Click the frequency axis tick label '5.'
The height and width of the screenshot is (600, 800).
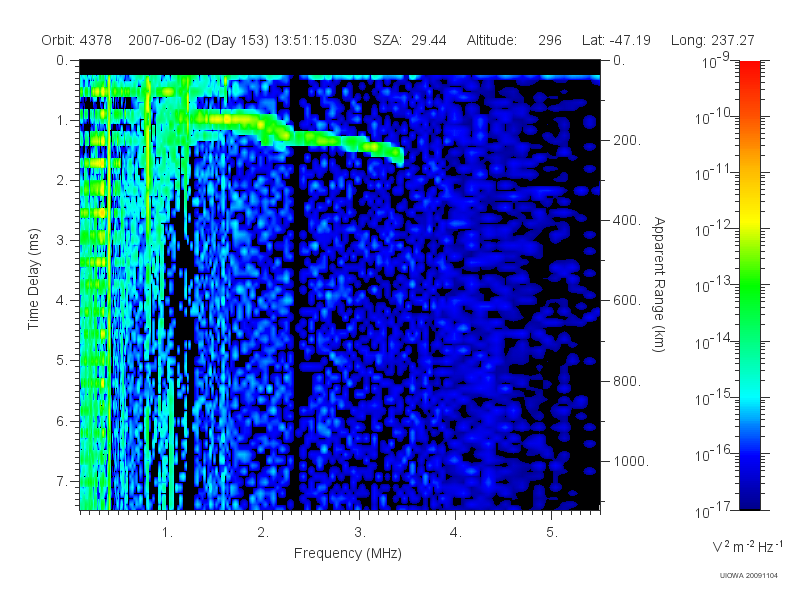552,533
